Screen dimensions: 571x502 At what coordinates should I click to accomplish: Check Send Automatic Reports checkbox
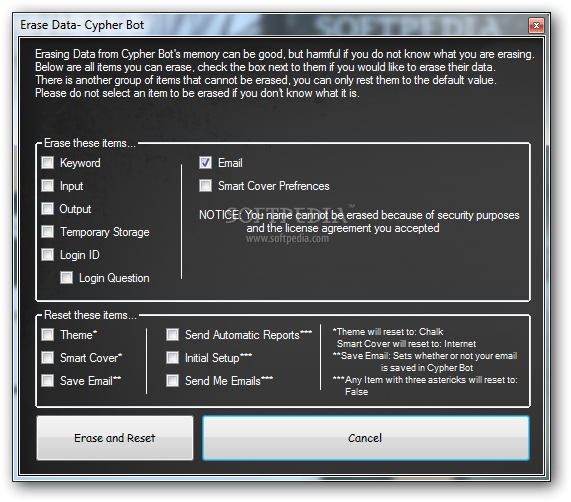point(173,335)
